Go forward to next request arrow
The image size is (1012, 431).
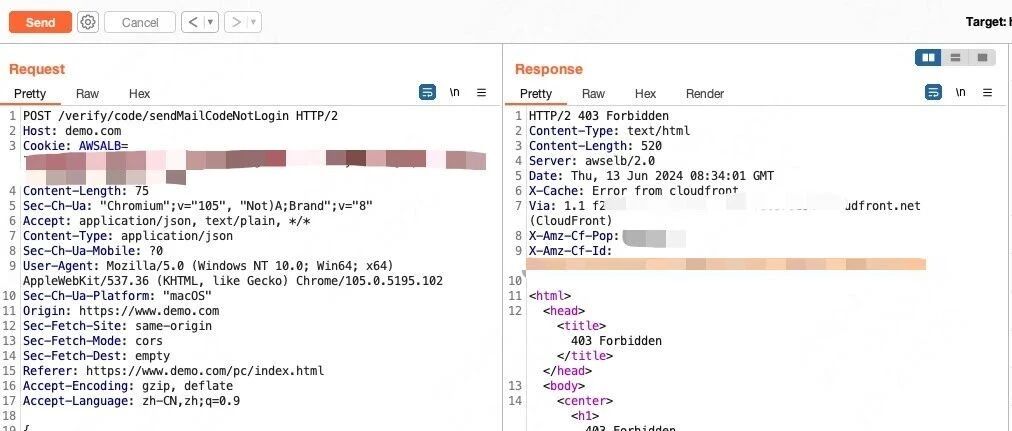236,22
